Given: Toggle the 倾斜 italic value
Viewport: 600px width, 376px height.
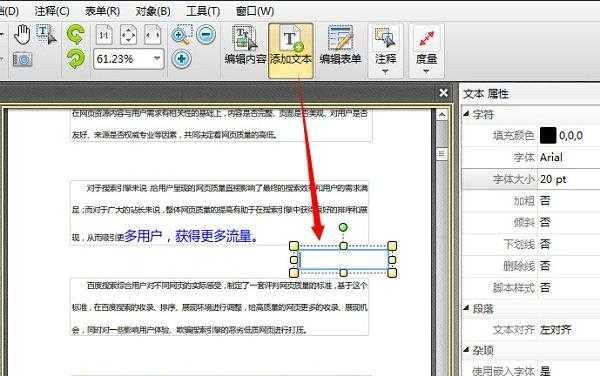Looking at the screenshot, I should (545, 222).
